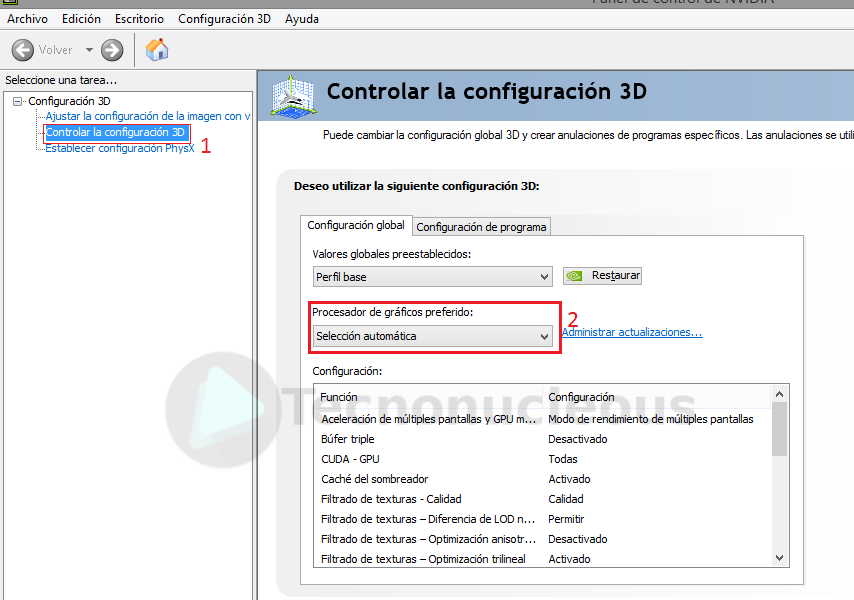Click the Restaurar button
The image size is (854, 600).
[602, 275]
